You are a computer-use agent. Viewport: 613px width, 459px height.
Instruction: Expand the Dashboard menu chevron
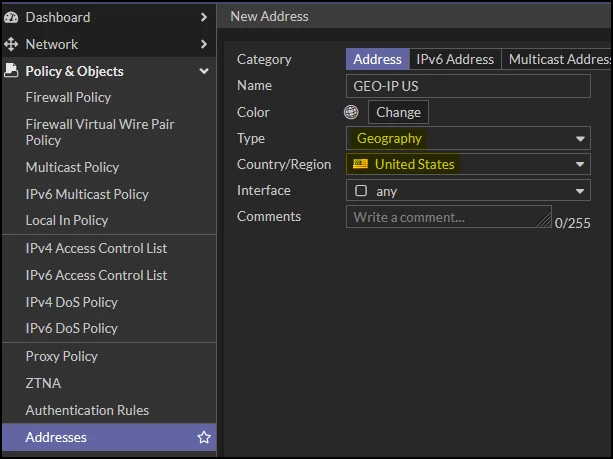[204, 17]
